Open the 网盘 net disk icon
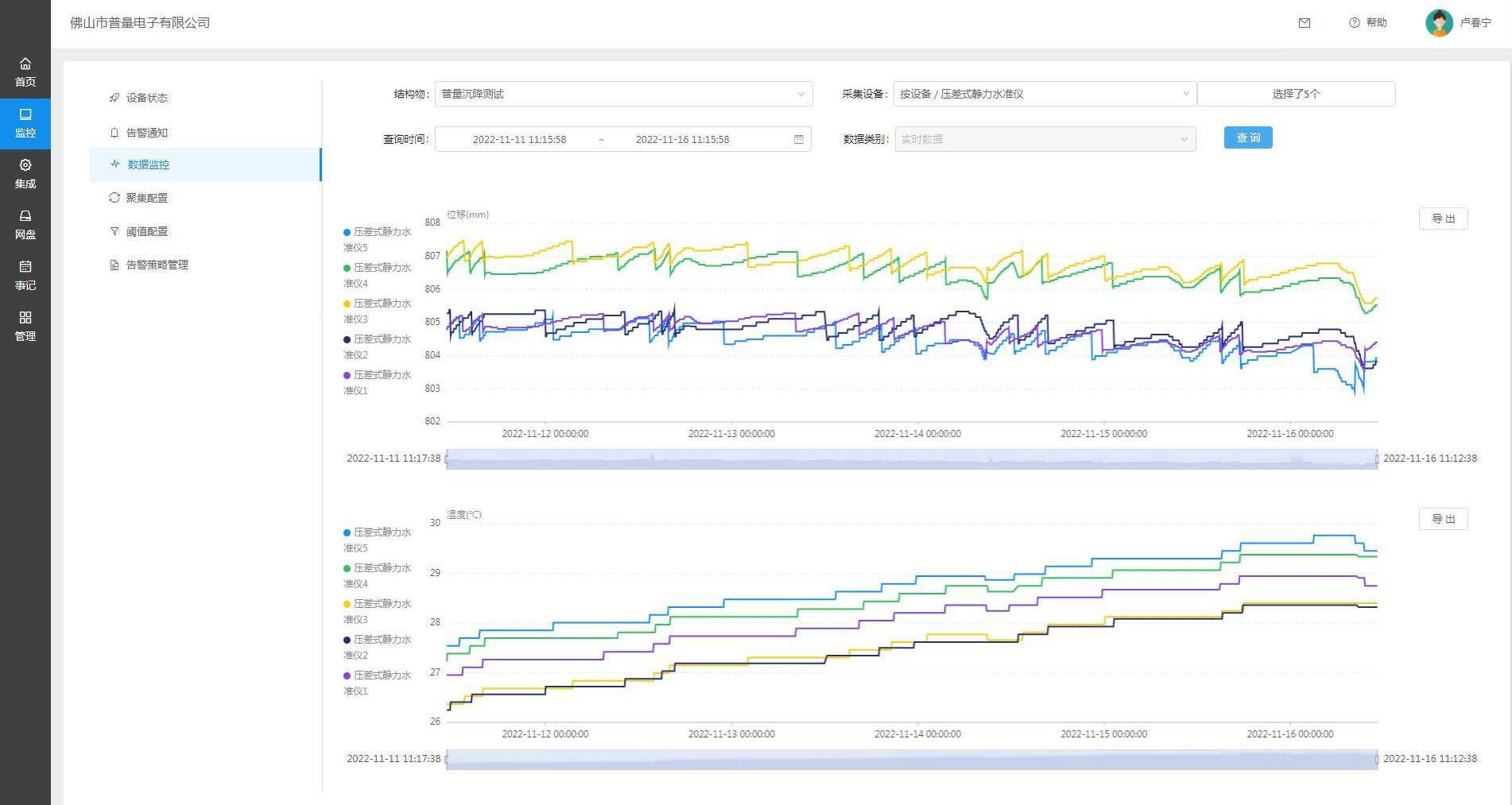1512x805 pixels. 25,216
